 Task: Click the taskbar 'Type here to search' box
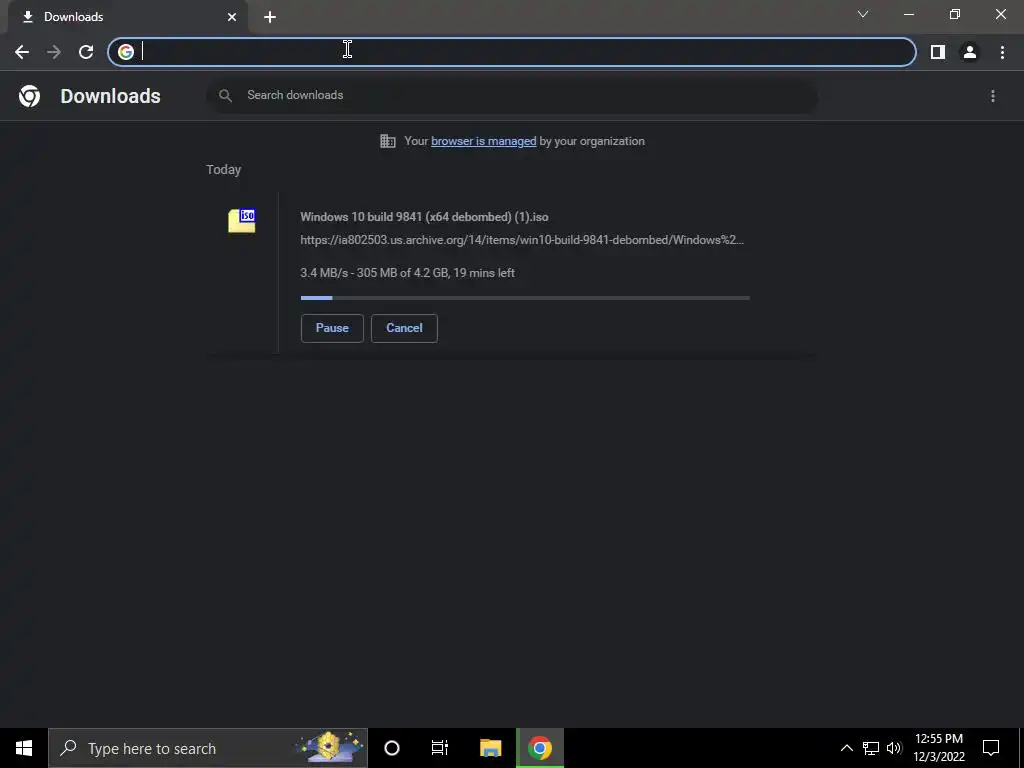(208, 748)
